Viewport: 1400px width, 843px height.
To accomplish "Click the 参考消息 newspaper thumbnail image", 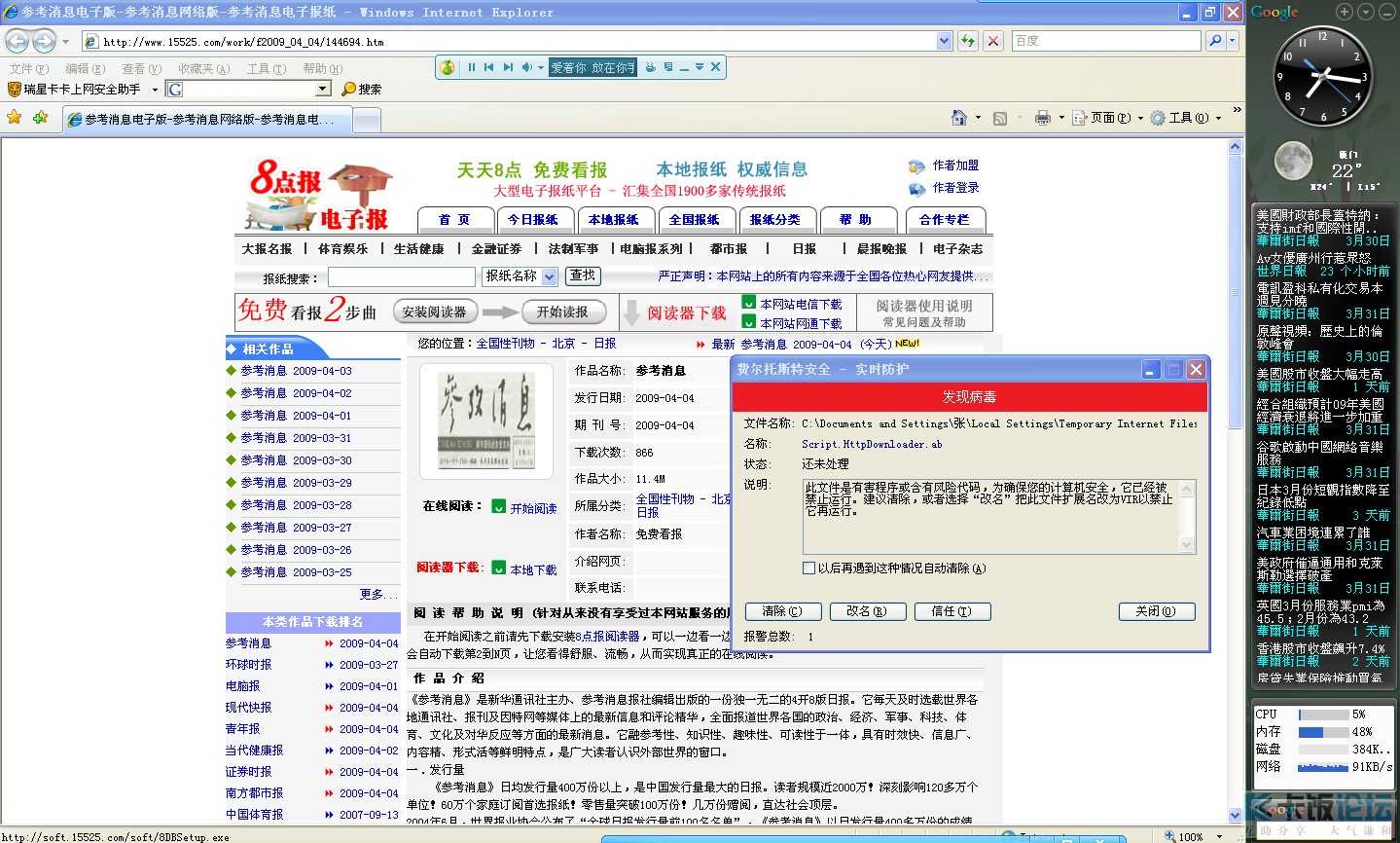I will click(x=486, y=421).
